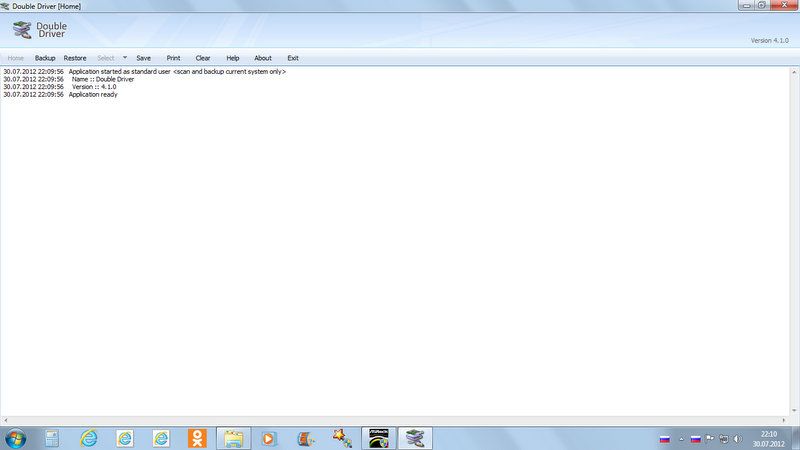This screenshot has width=800, height=450.
Task: Switch to the ASRock taskbar application
Action: click(x=379, y=438)
